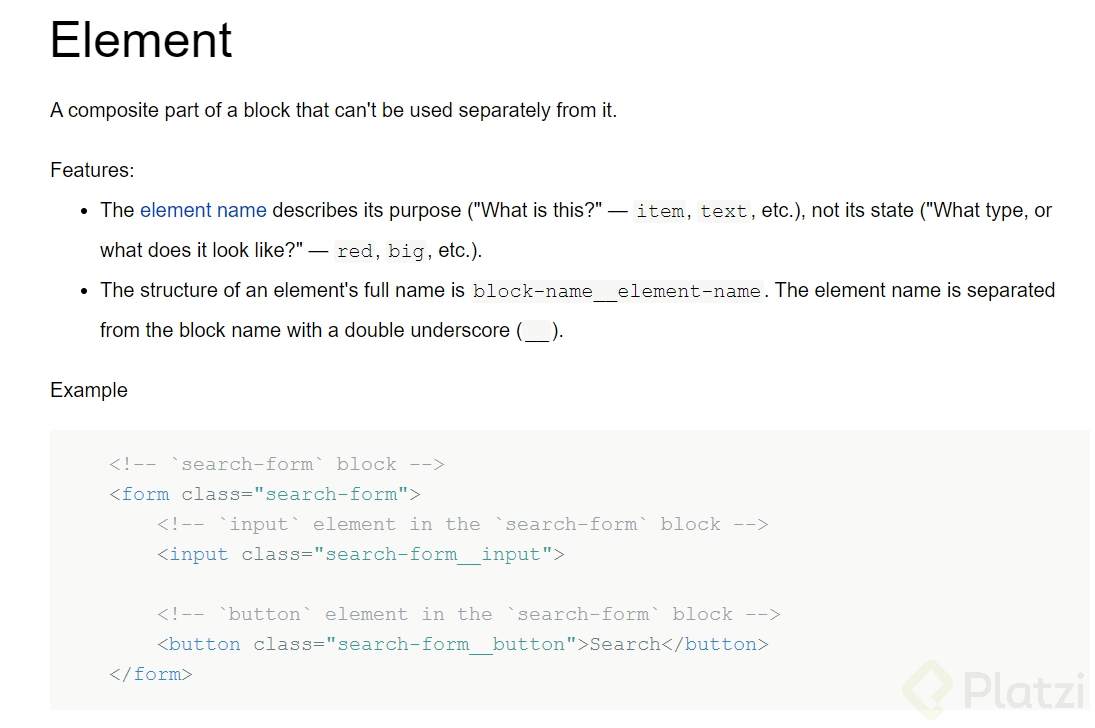
Task: Click the opening form tag code line
Action: 265,494
